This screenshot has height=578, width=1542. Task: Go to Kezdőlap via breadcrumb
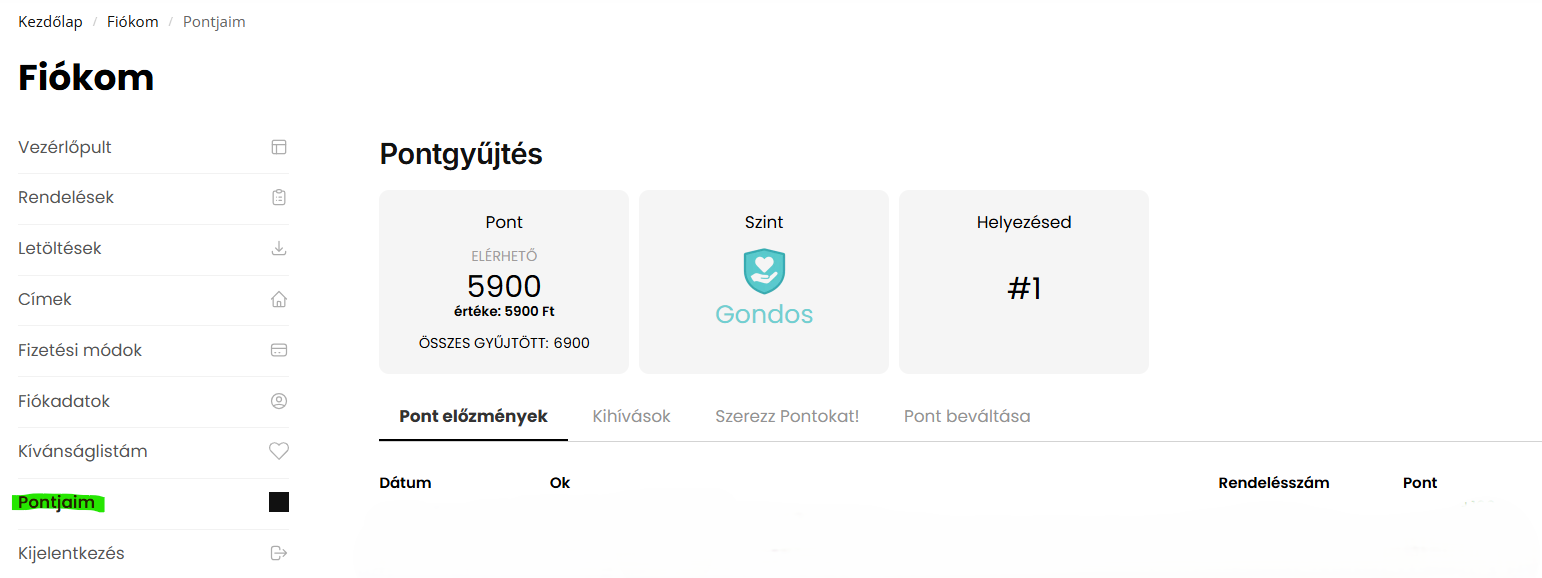[50, 22]
